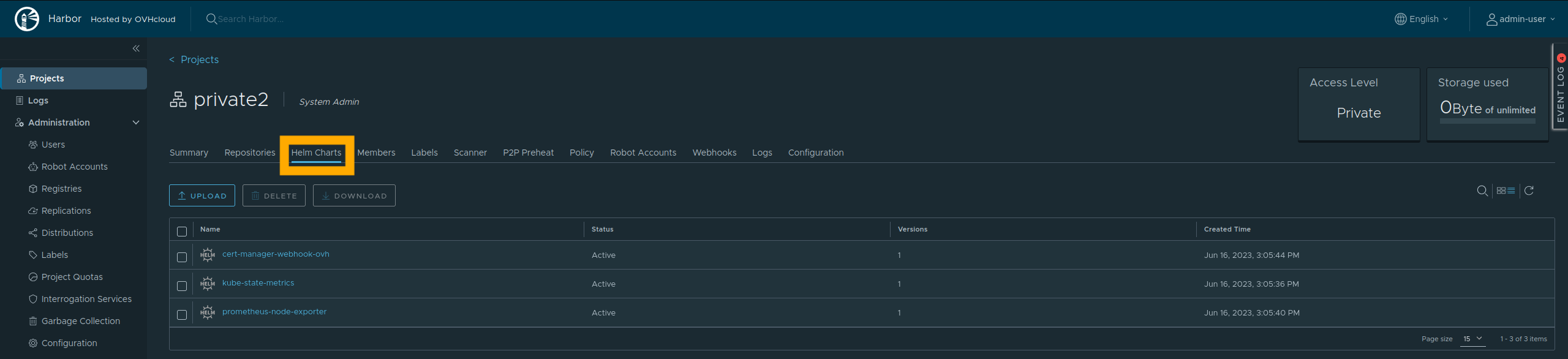The width and height of the screenshot is (1568, 359).
Task: Click Helm icon of cert-manager-webhook-ovh row
Action: point(208,254)
